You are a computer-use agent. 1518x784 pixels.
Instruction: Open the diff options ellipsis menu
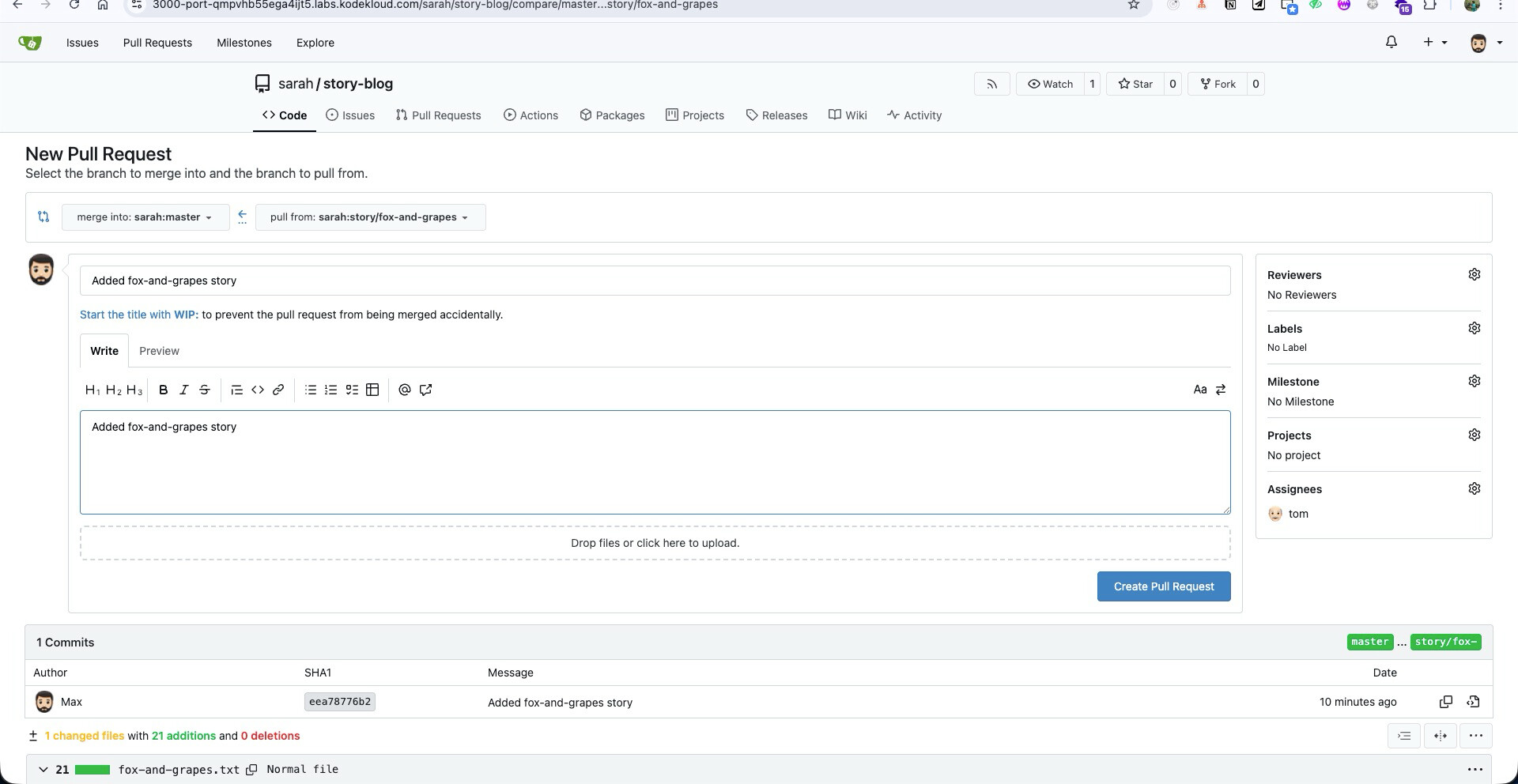pos(1476,736)
